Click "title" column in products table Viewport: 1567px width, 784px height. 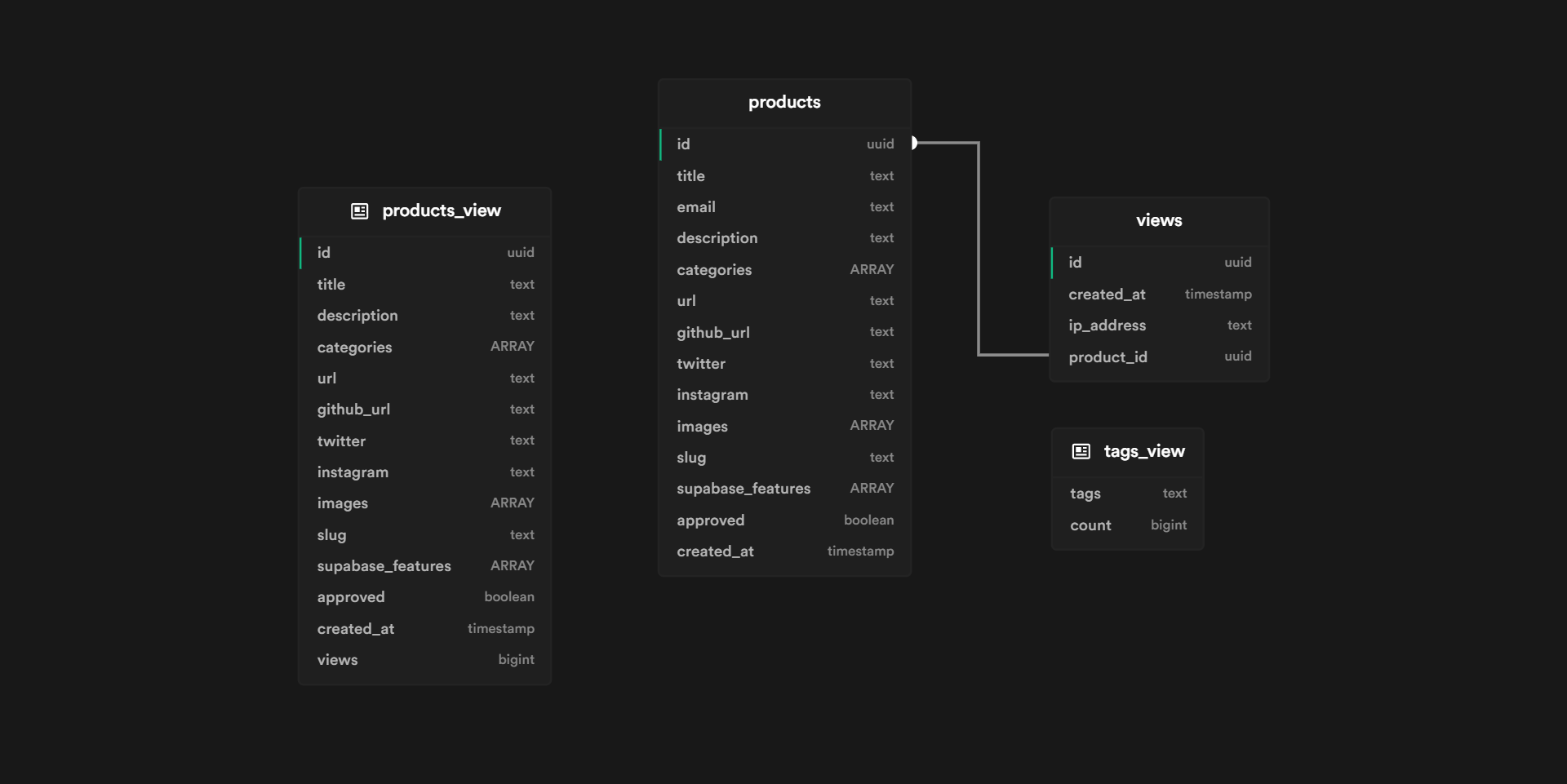pos(784,176)
